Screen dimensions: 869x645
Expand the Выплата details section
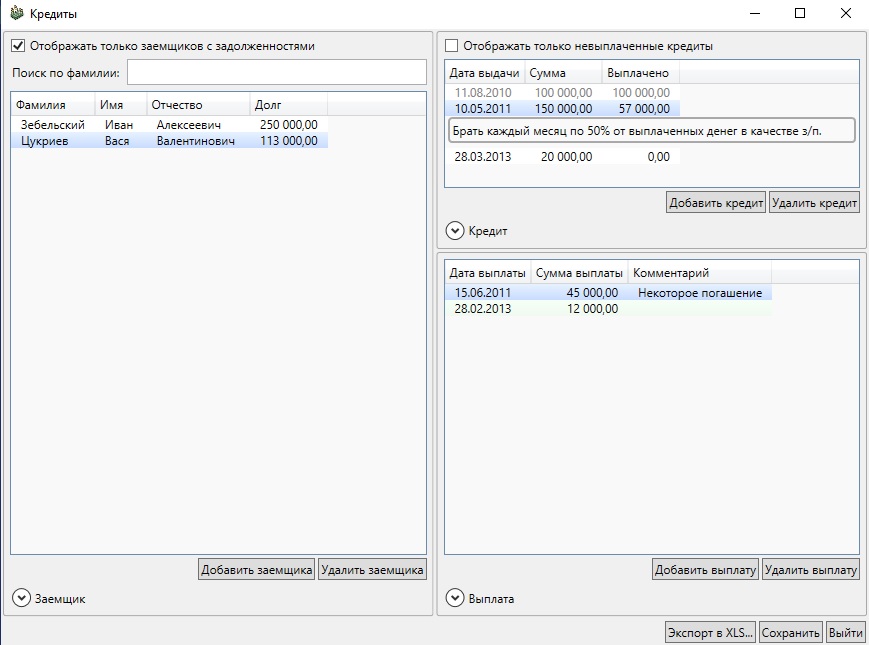point(454,598)
